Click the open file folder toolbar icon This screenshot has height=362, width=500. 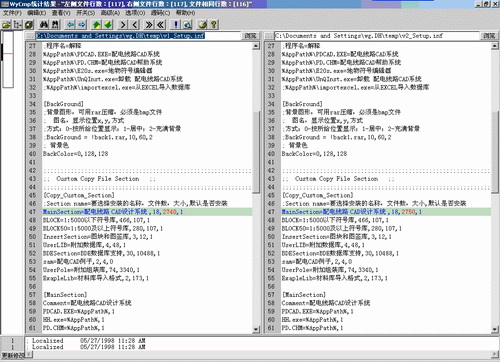[x=7, y=25]
